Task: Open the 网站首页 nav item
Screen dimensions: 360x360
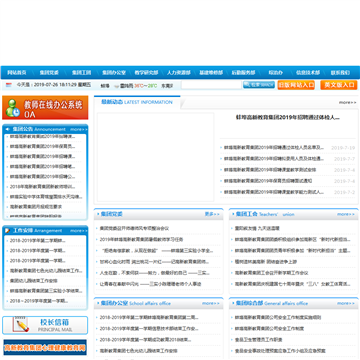Action: pyautogui.click(x=17, y=72)
